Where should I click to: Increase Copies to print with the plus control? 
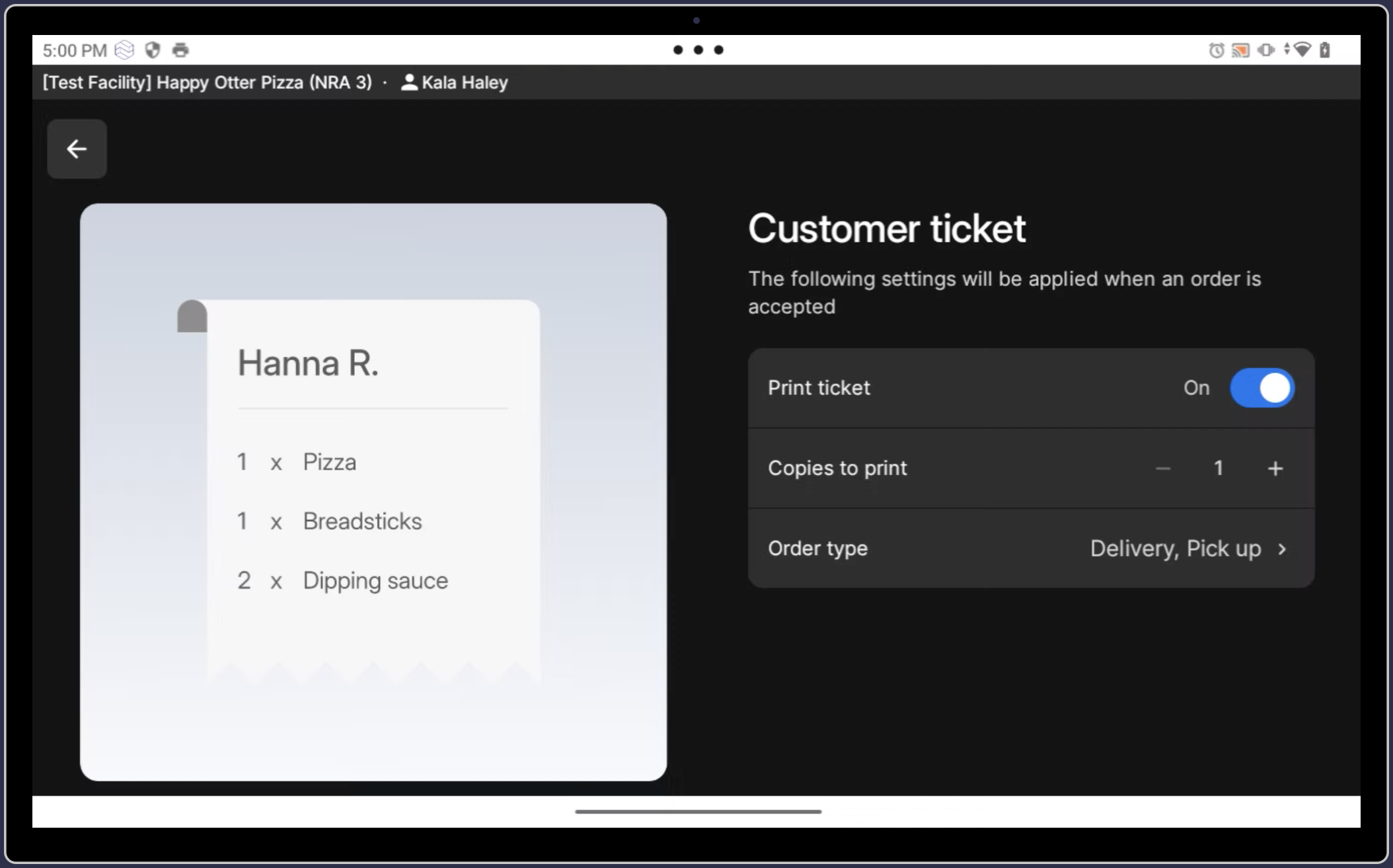click(x=1275, y=468)
